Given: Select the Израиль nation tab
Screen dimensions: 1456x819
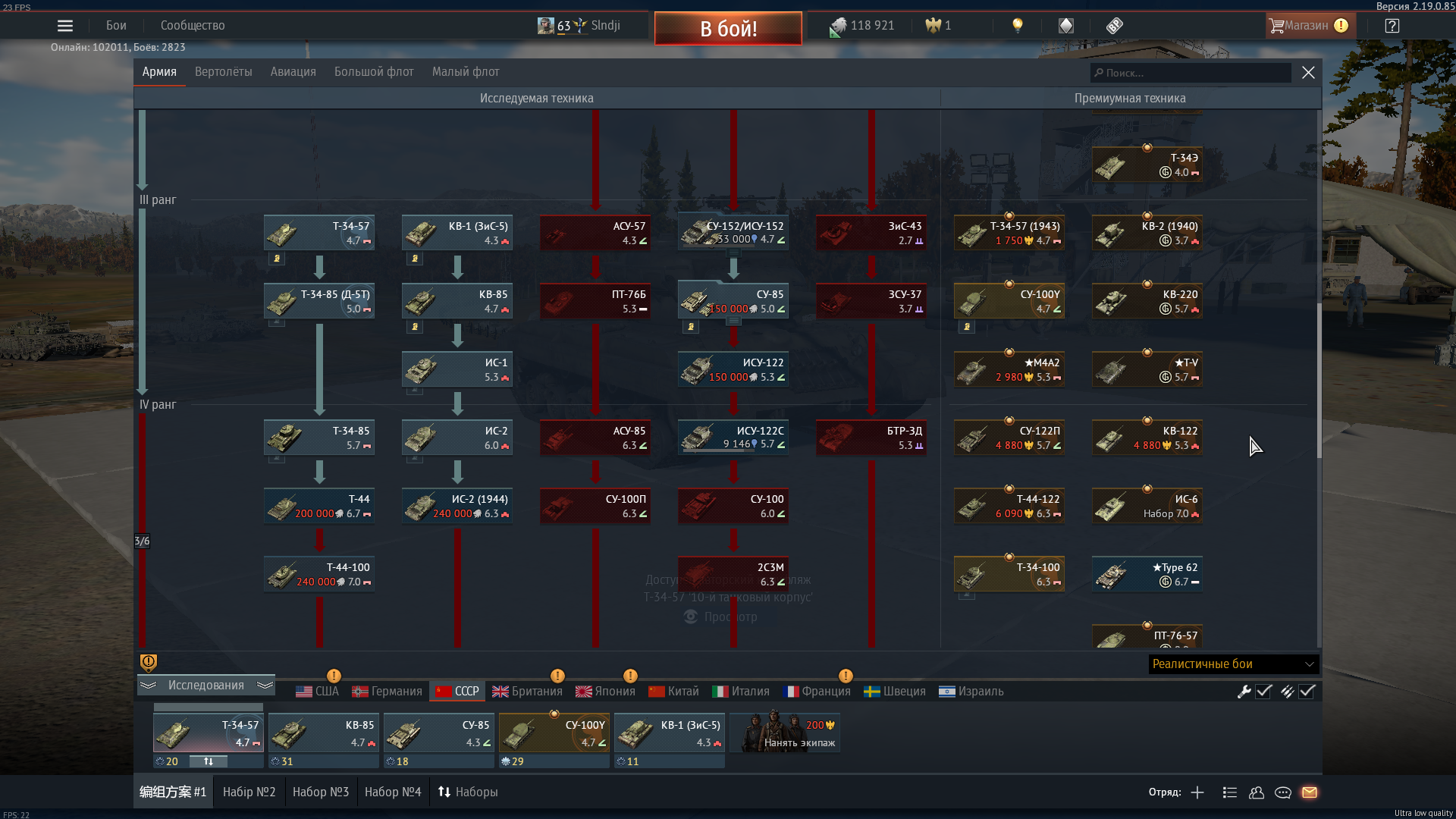Looking at the screenshot, I should pos(971,692).
